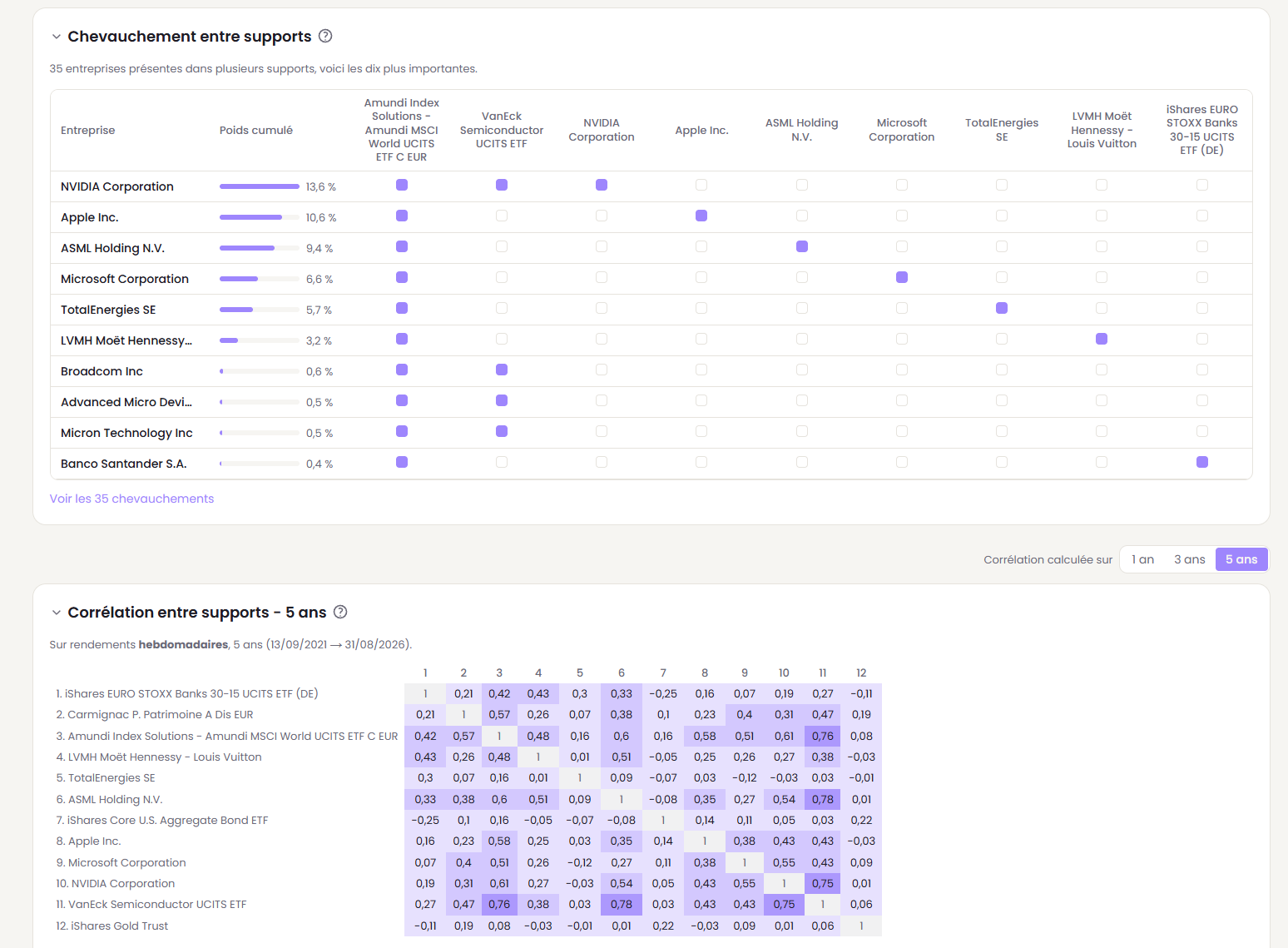Click the 13,6 % weight value

[x=321, y=187]
